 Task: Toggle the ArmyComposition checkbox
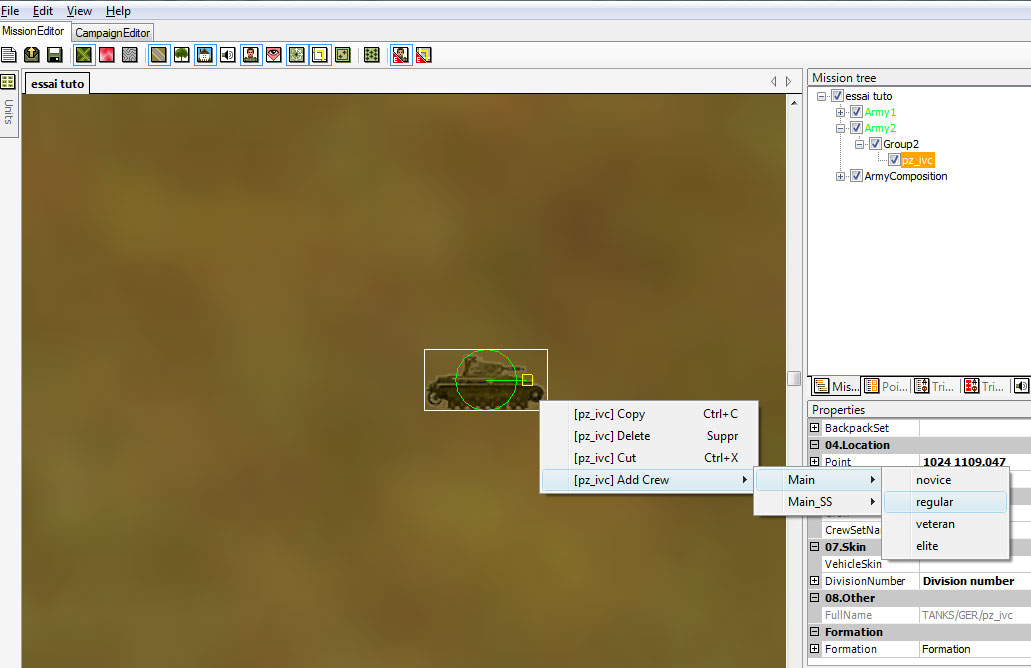(x=856, y=176)
